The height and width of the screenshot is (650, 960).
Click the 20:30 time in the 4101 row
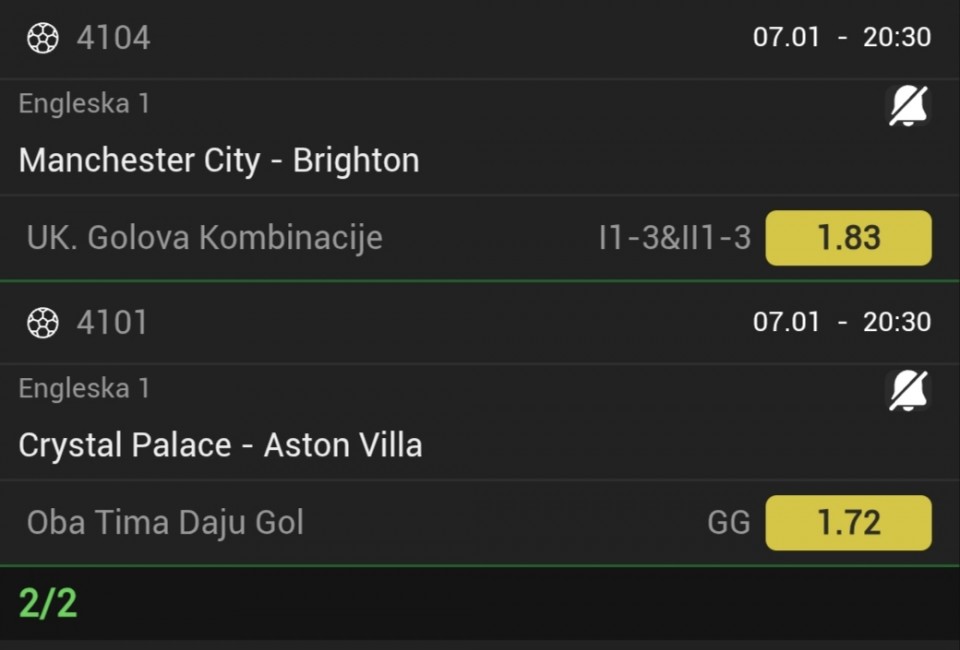coord(897,322)
